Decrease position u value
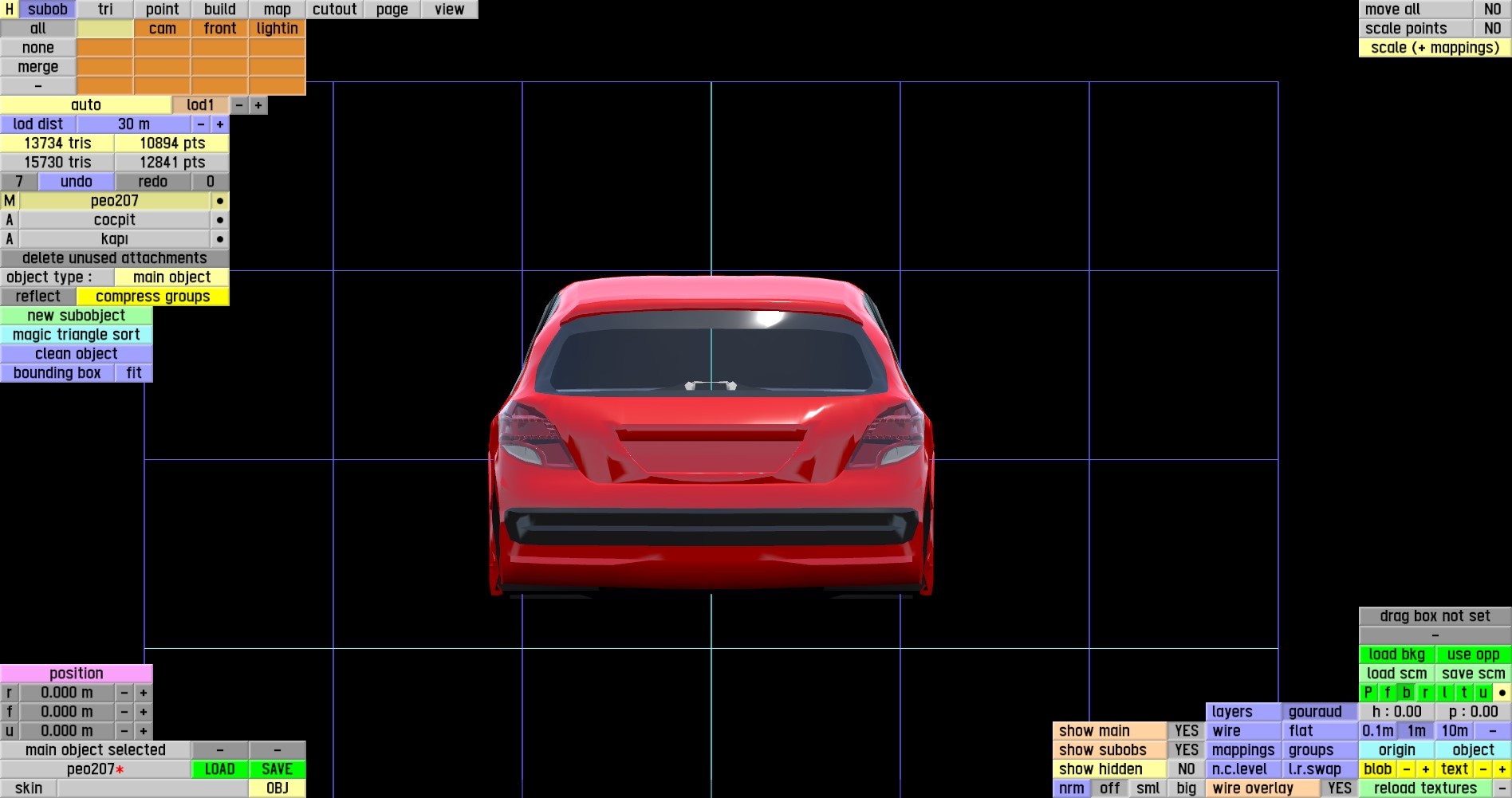This screenshot has width=1512, height=798. tap(124, 731)
